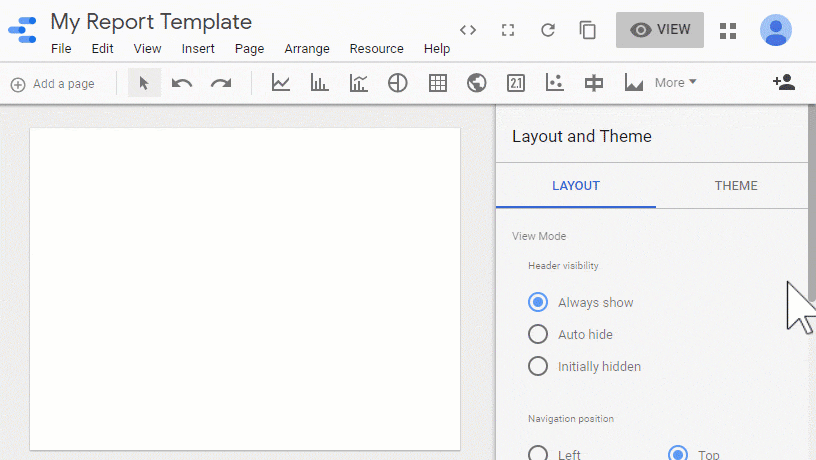Click the VIEW button
The image size is (816, 460).
pyautogui.click(x=660, y=30)
